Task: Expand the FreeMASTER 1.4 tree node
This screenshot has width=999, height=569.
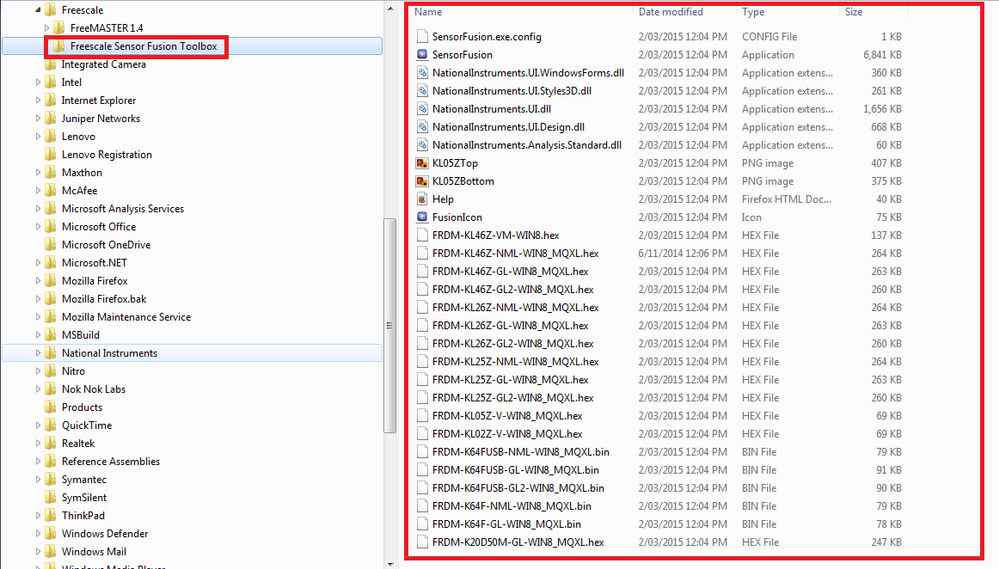Action: tap(47, 28)
